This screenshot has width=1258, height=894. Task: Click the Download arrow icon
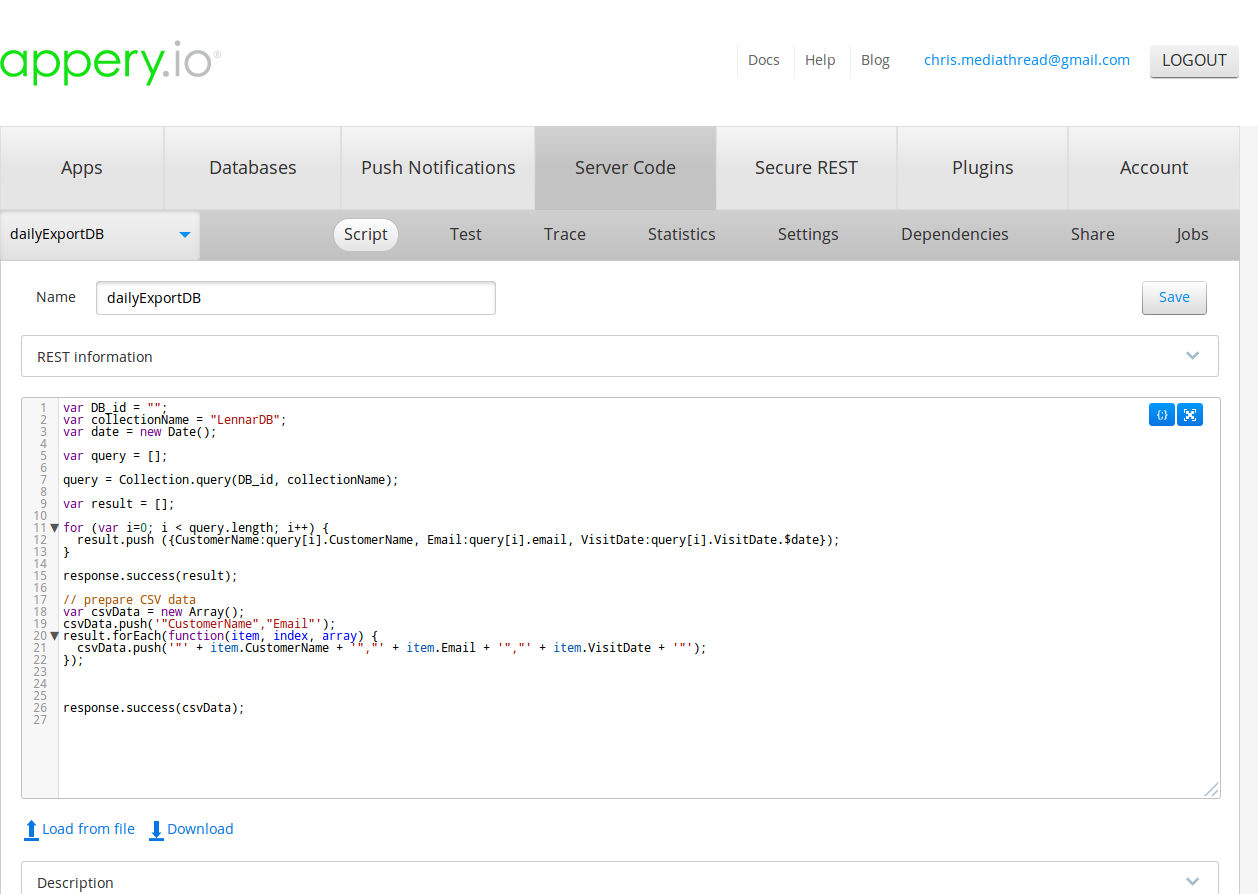coord(156,829)
